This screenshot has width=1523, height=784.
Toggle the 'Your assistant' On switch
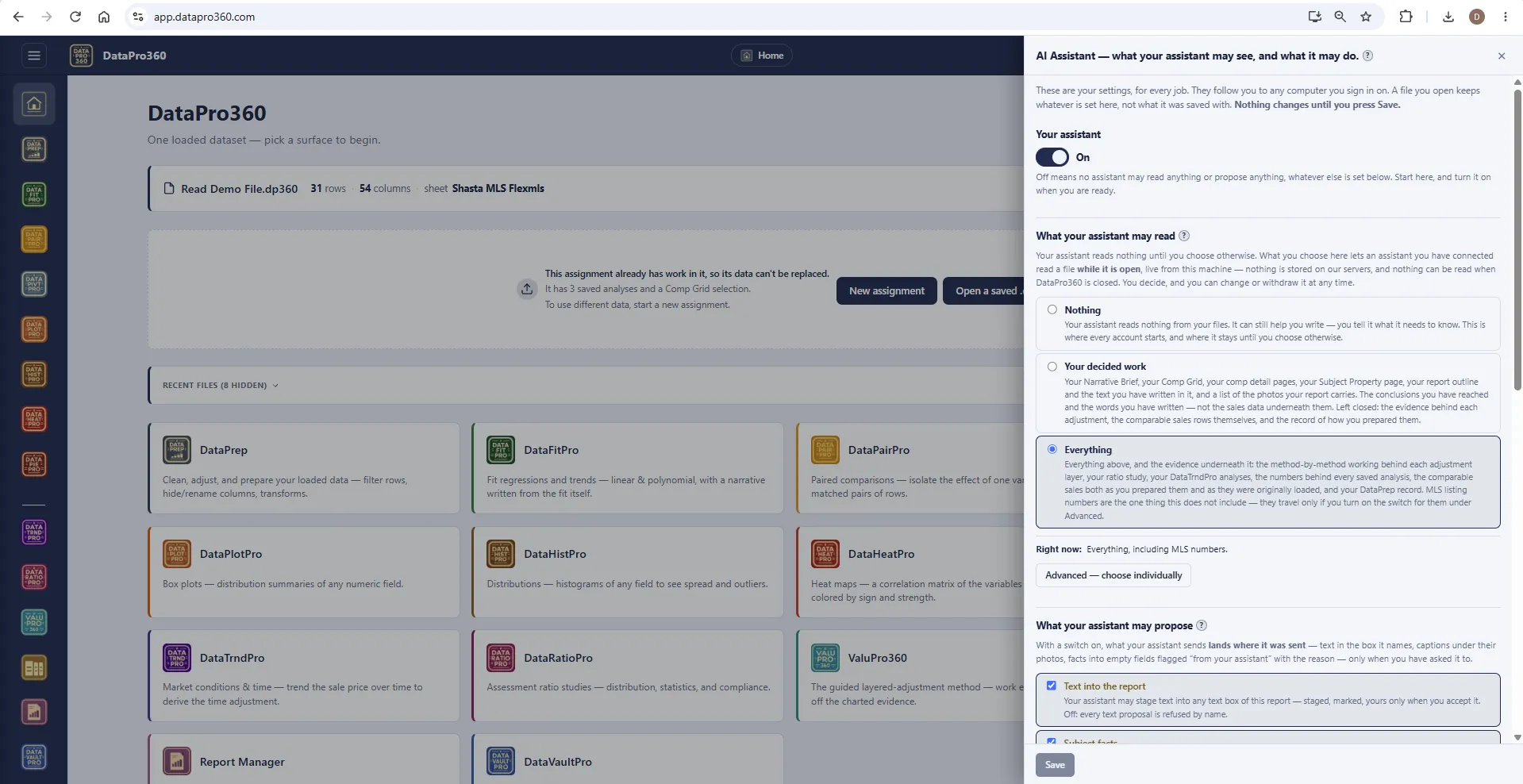tap(1052, 157)
